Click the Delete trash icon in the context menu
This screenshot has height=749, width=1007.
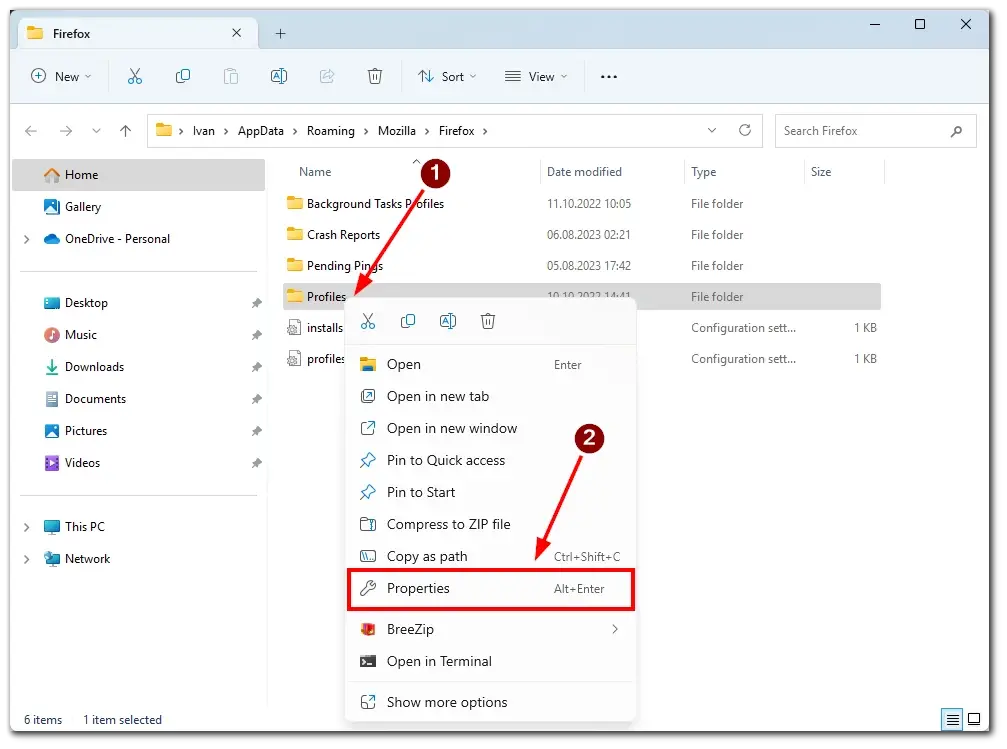pos(488,321)
